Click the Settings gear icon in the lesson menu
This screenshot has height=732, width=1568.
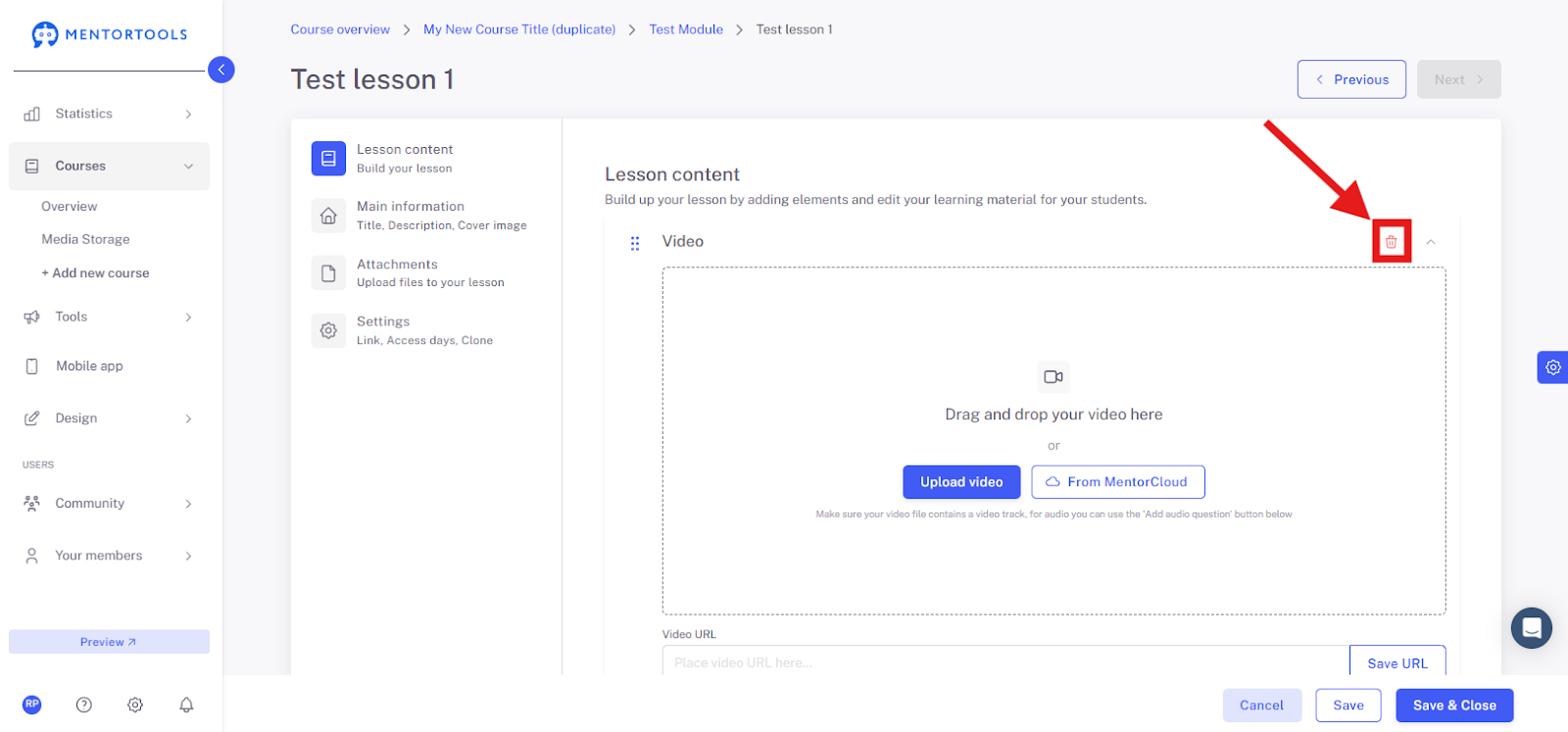tap(328, 331)
